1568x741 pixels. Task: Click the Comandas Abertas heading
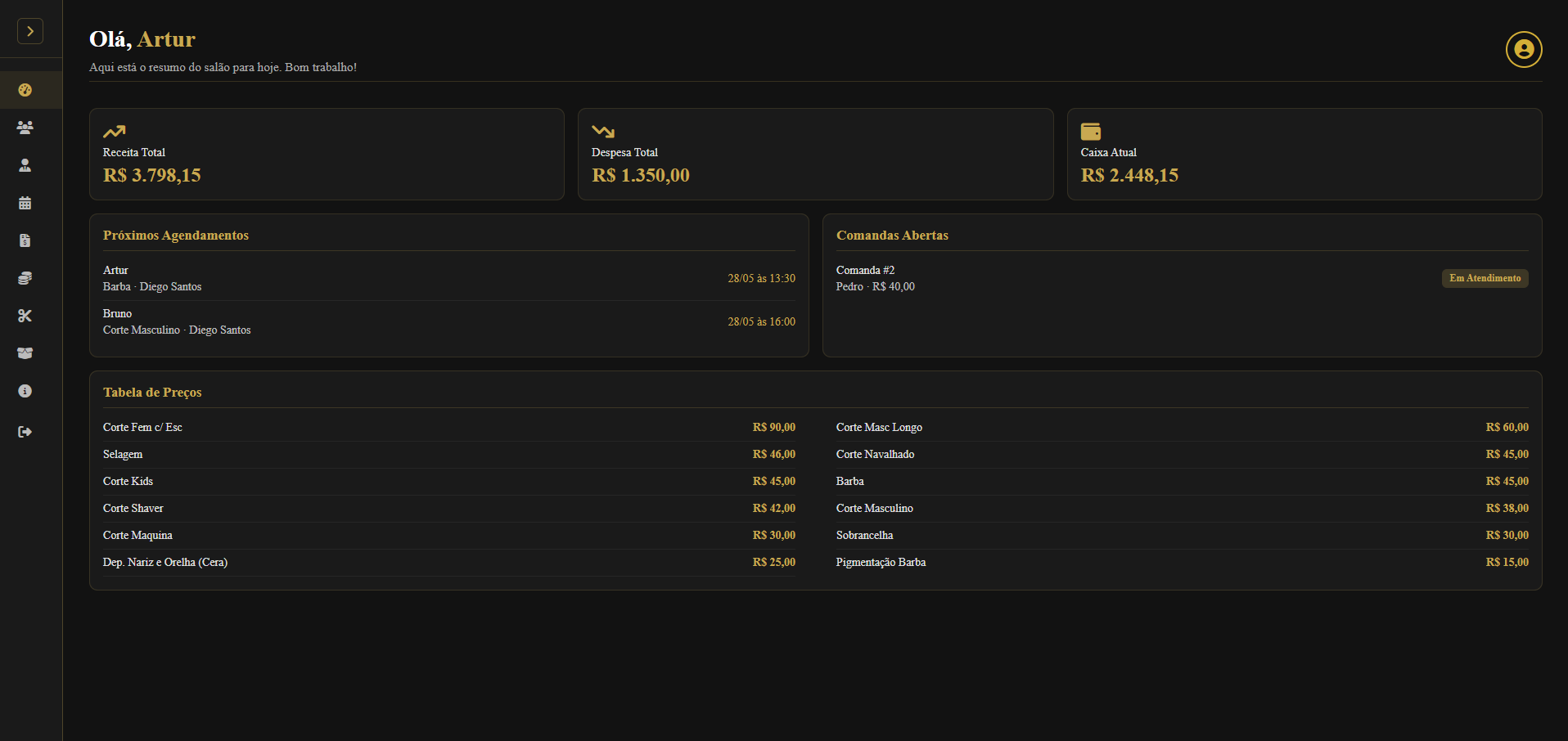tap(892, 236)
